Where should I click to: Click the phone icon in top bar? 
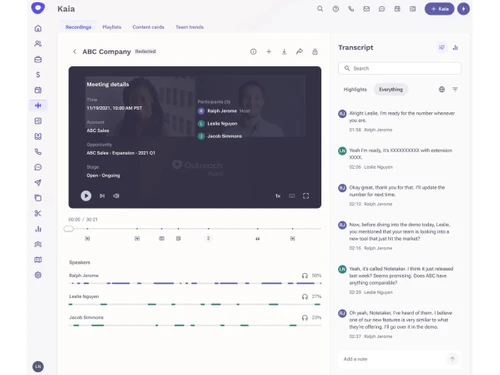click(351, 9)
